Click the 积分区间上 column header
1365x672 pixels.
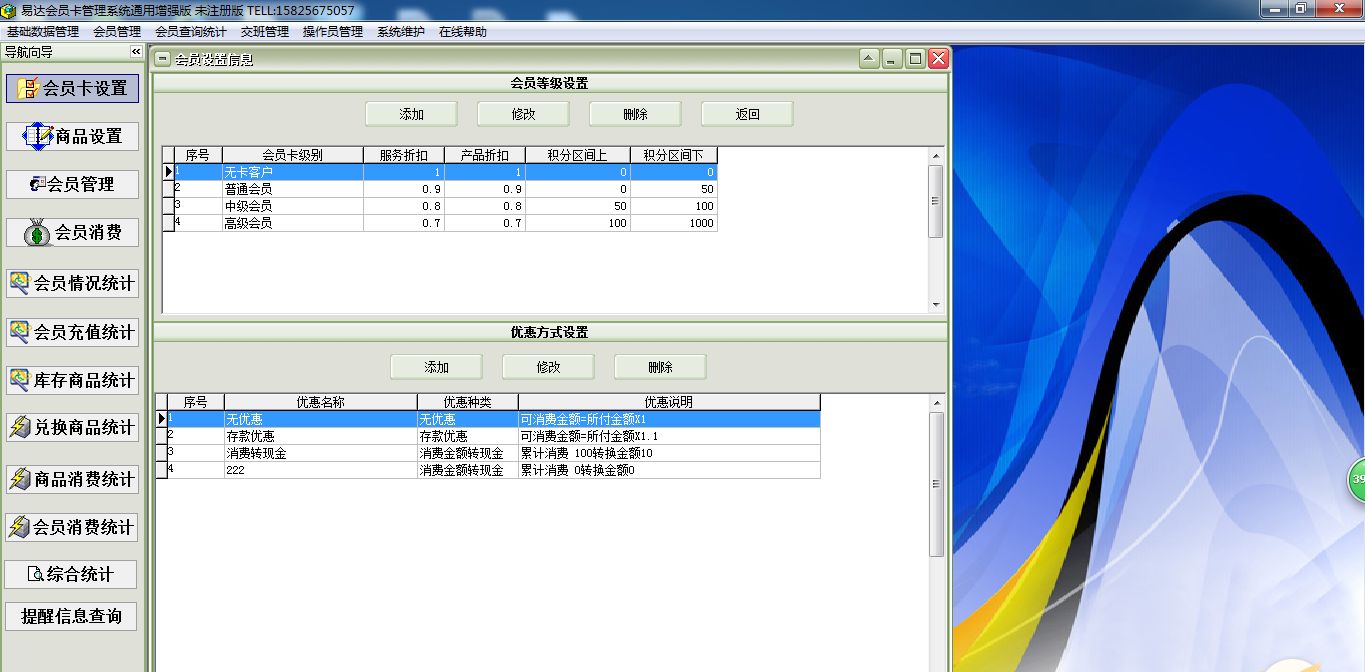click(x=578, y=155)
